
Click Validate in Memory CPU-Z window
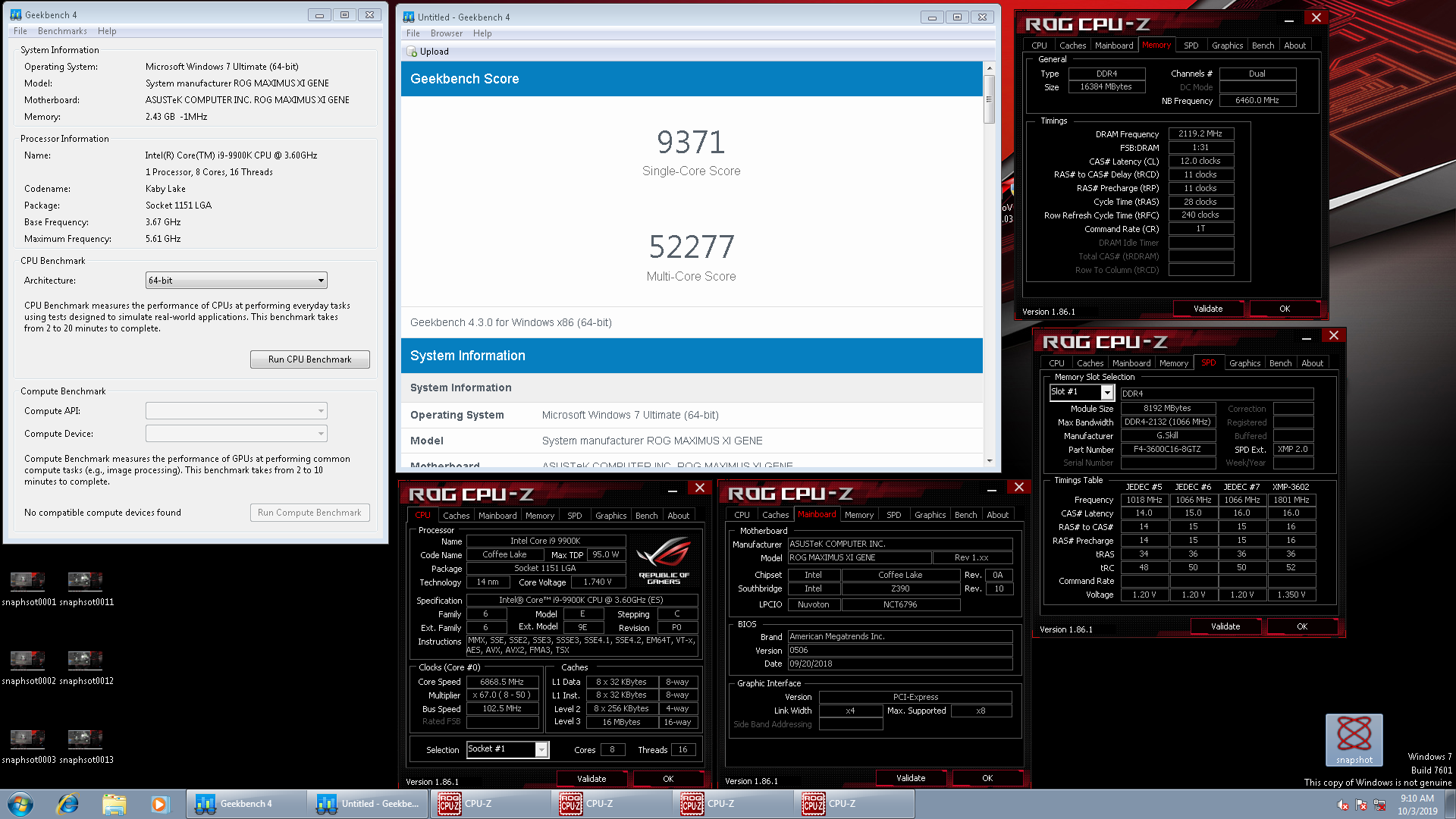1208,309
